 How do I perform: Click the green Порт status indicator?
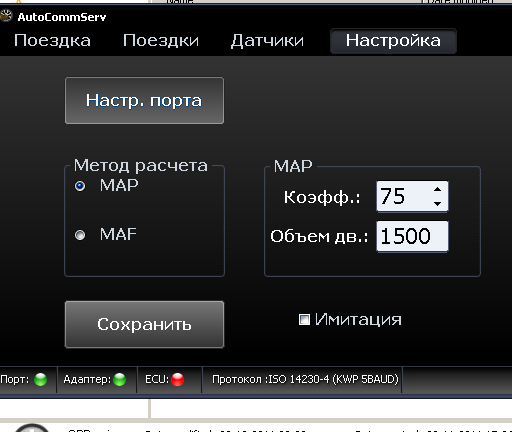coord(41,379)
